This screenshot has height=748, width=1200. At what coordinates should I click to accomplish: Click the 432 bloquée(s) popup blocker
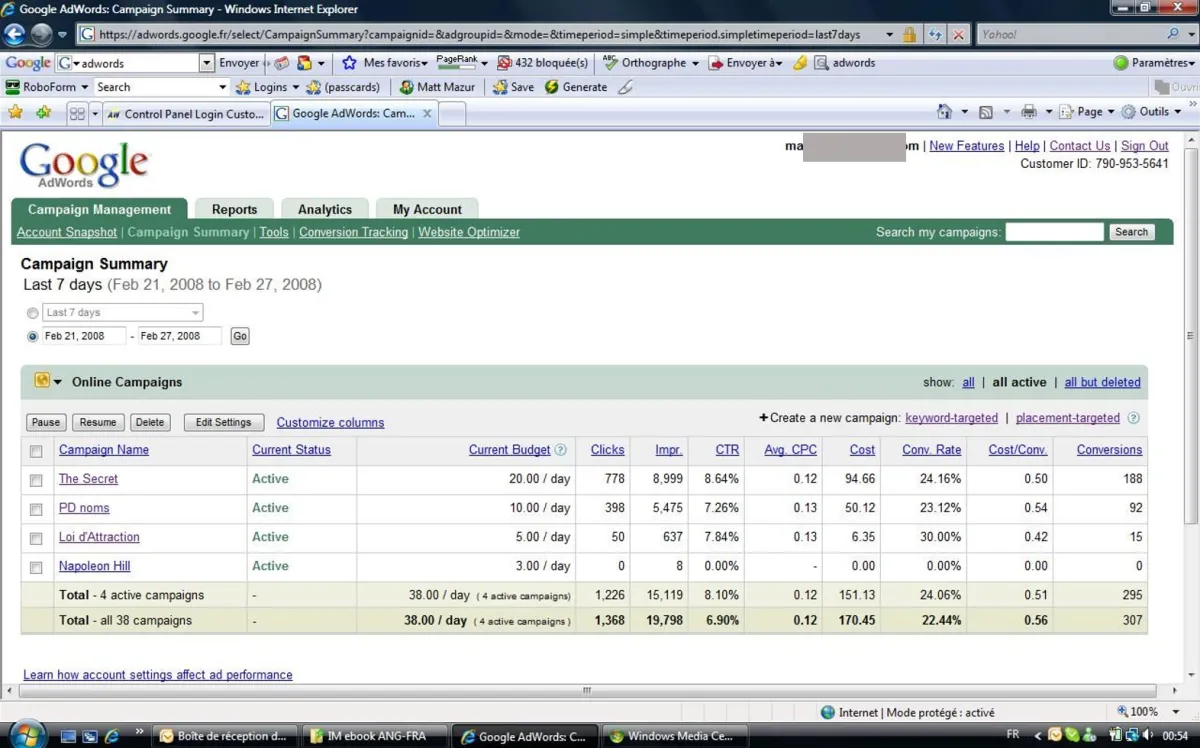(544, 62)
